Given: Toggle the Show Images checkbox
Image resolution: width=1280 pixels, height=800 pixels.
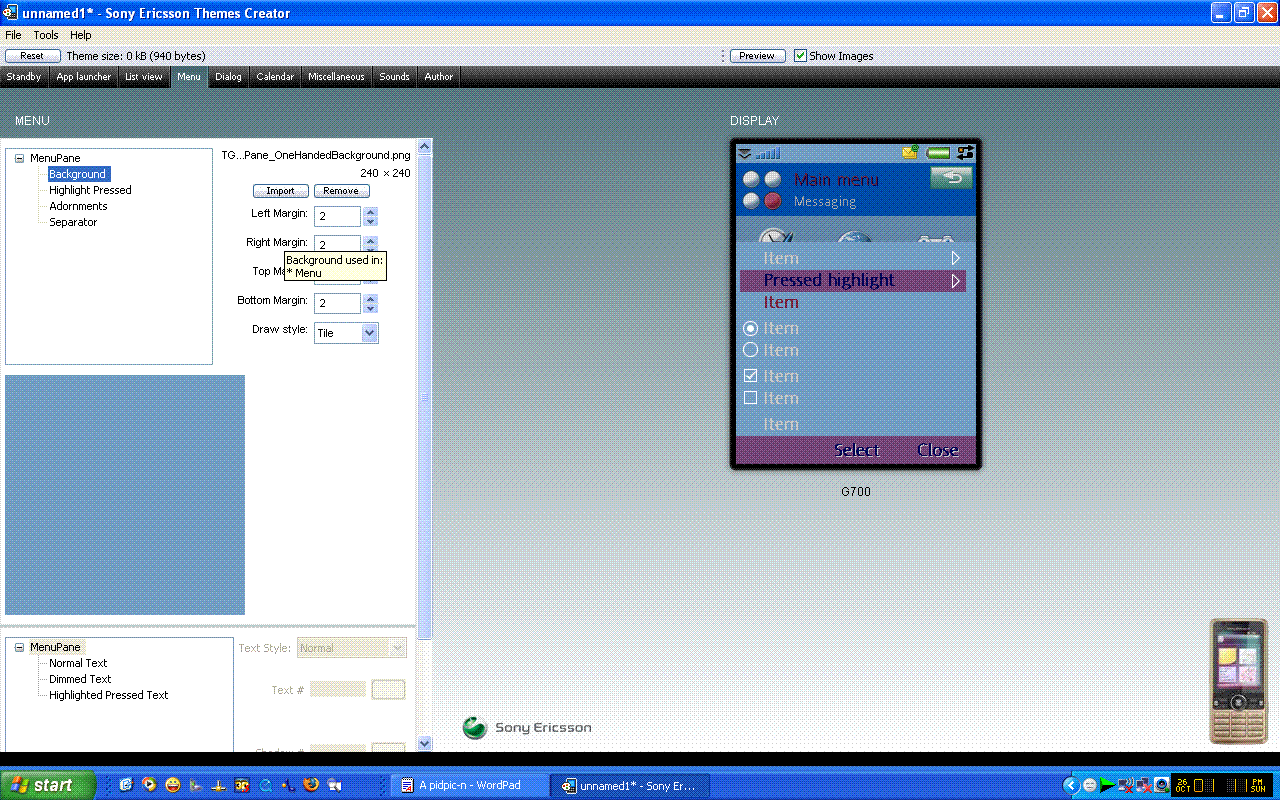Looking at the screenshot, I should pyautogui.click(x=800, y=56).
